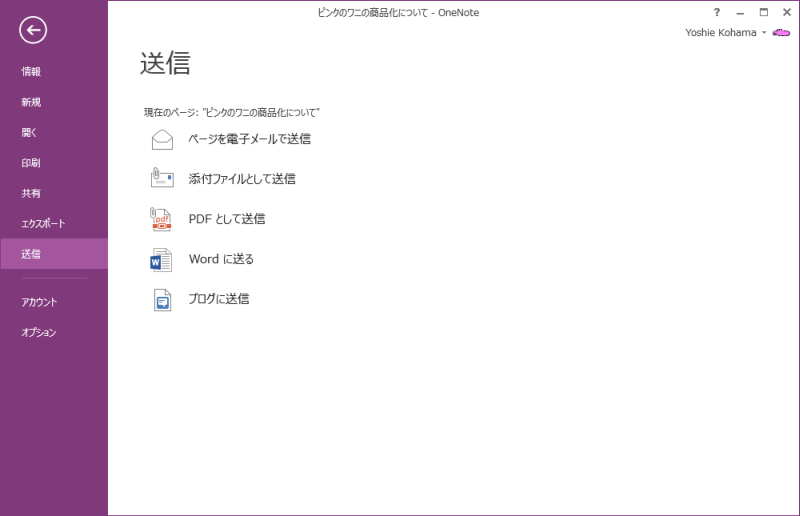Image resolution: width=800 pixels, height=516 pixels.
Task: Open the 情報 menu item
Action: coord(31,71)
